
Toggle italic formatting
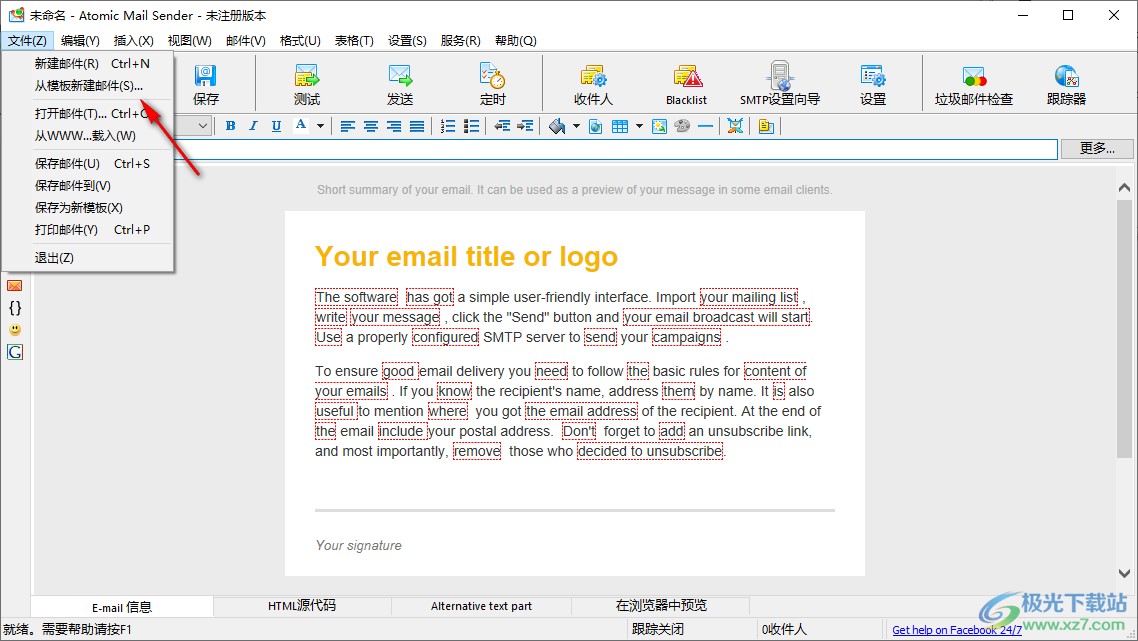(253, 126)
